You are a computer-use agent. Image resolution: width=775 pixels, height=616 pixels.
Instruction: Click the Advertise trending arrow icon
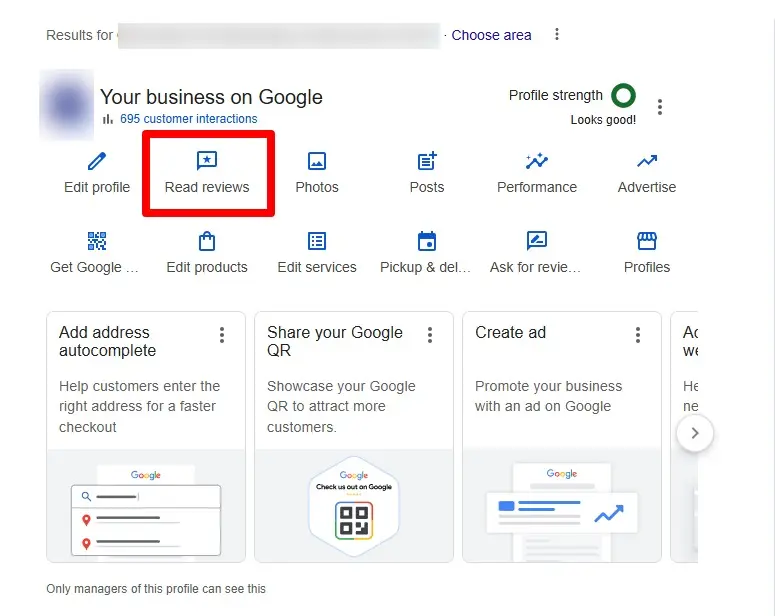(x=647, y=162)
